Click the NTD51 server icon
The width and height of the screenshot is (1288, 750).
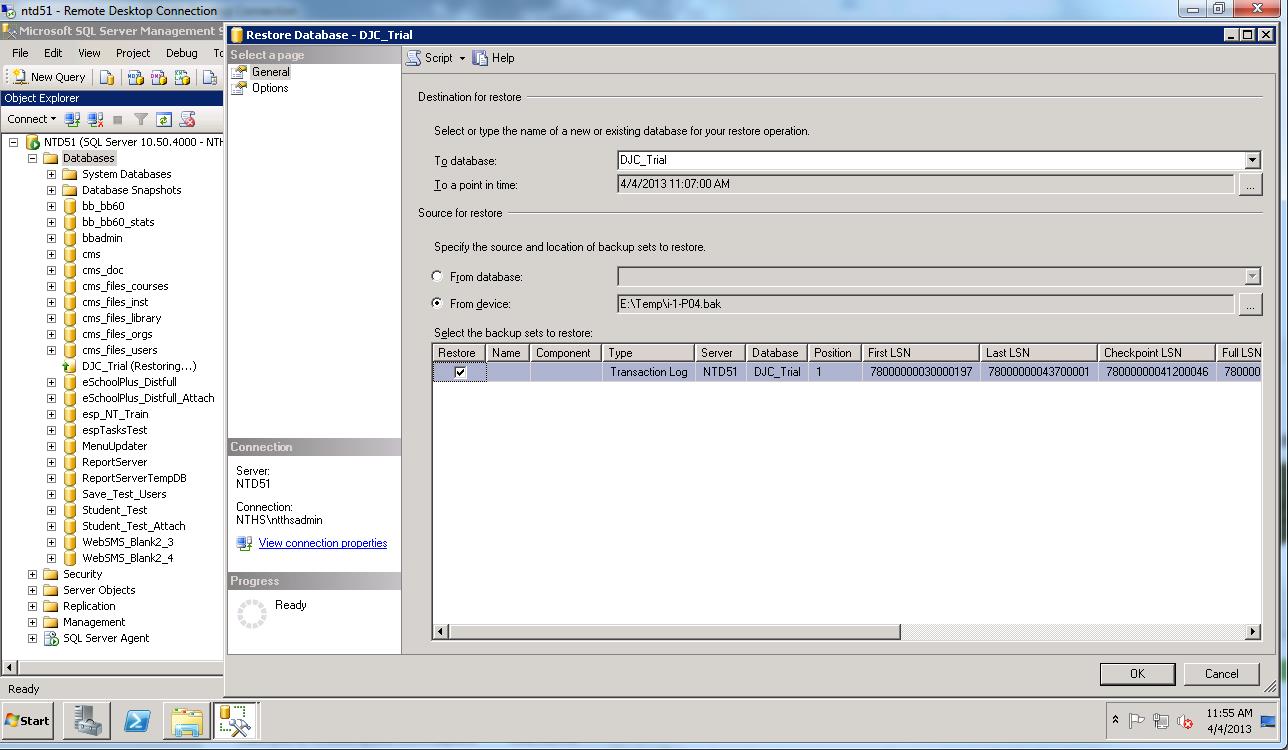tap(32, 142)
